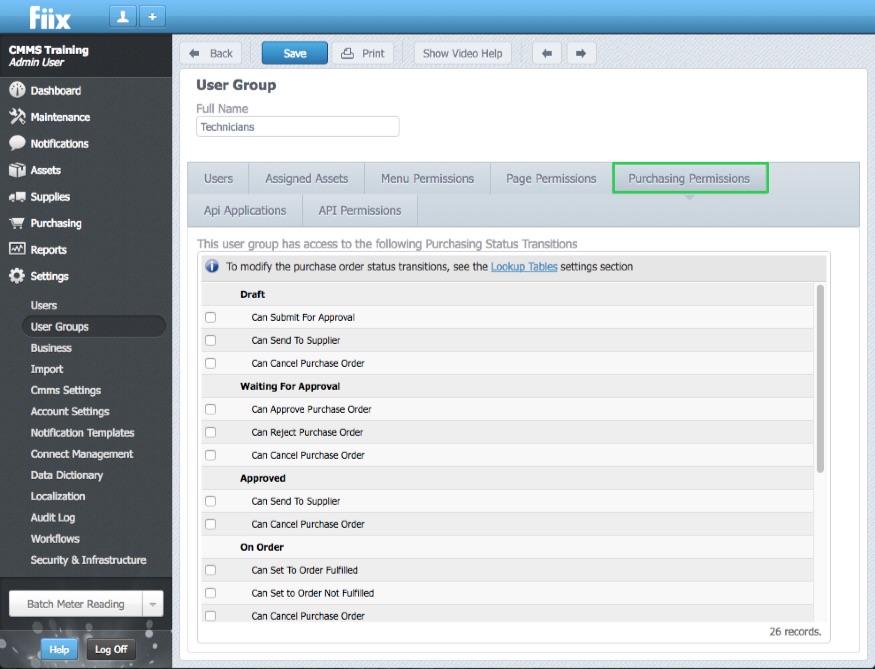
Task: Click the Back button
Action: (x=211, y=54)
